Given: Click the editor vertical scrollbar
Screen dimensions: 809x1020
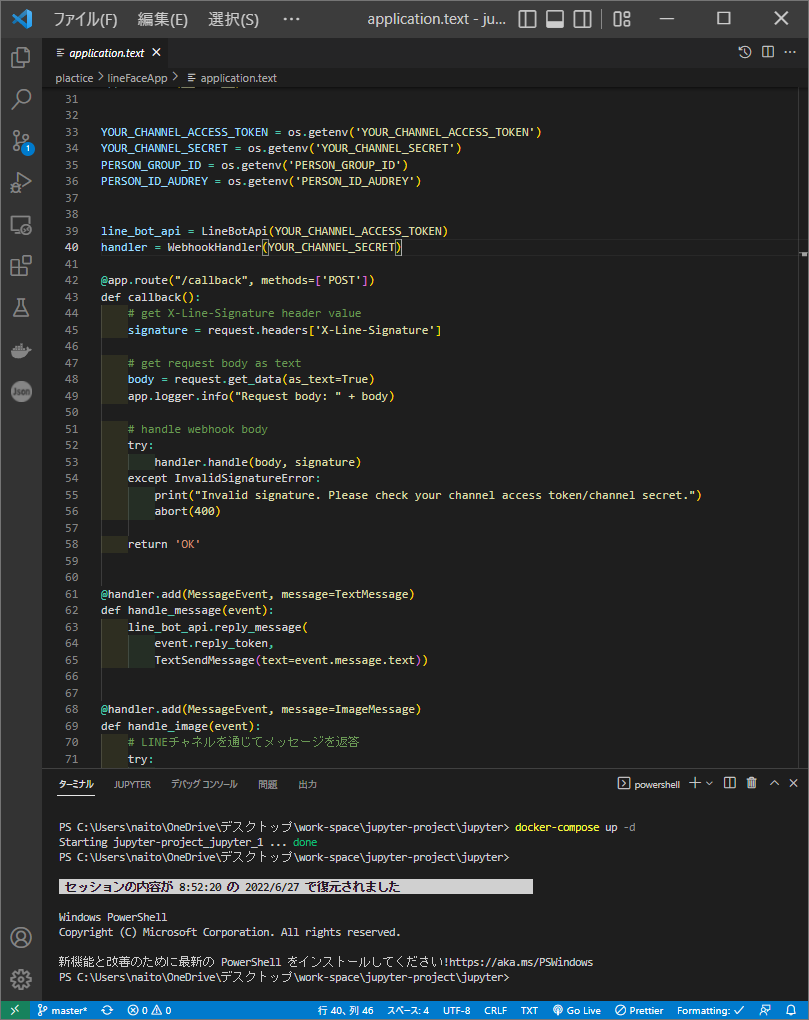Looking at the screenshot, I should click(x=803, y=428).
